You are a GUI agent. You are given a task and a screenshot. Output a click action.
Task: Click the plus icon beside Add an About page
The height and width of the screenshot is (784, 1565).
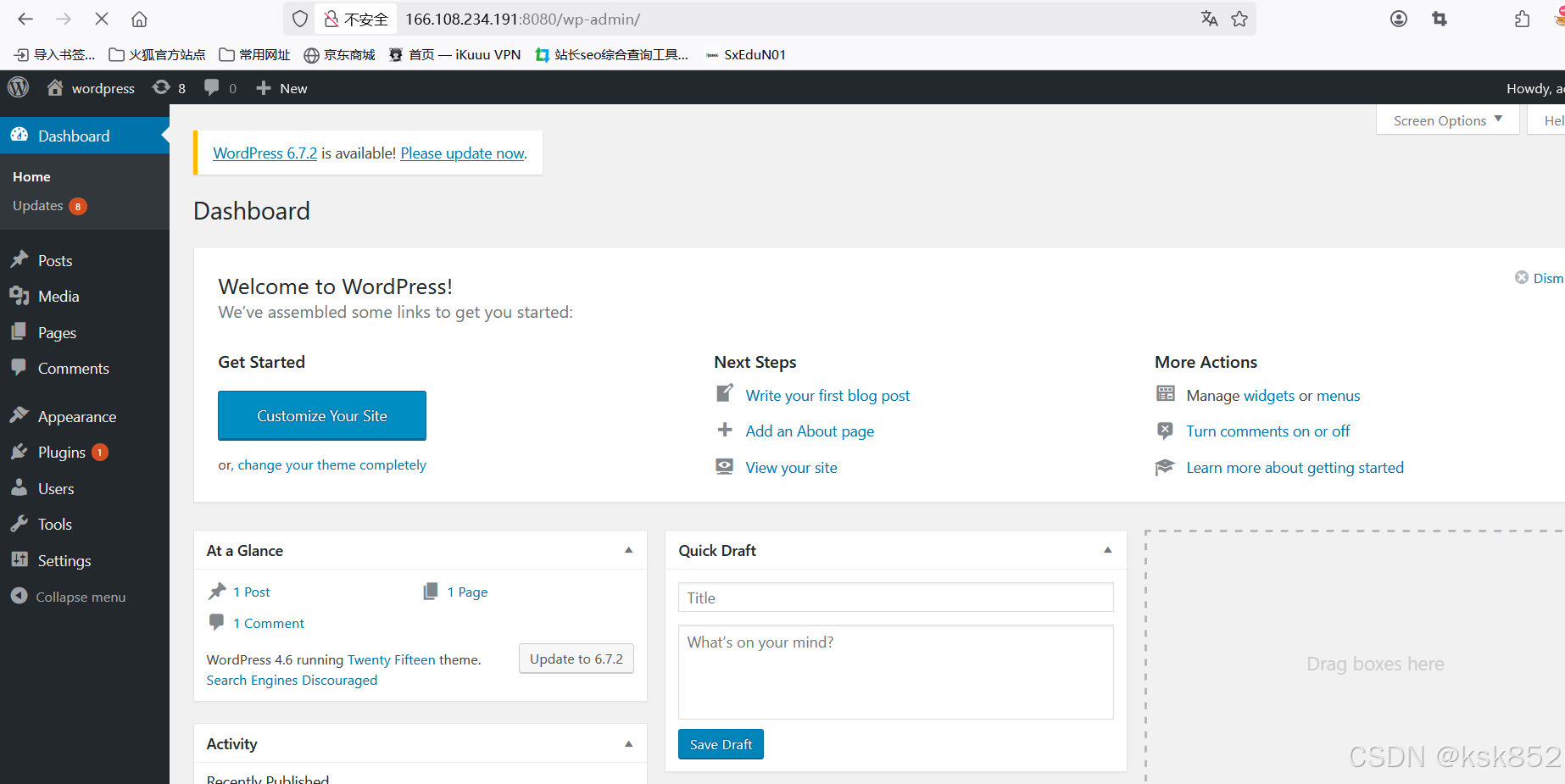coord(725,430)
